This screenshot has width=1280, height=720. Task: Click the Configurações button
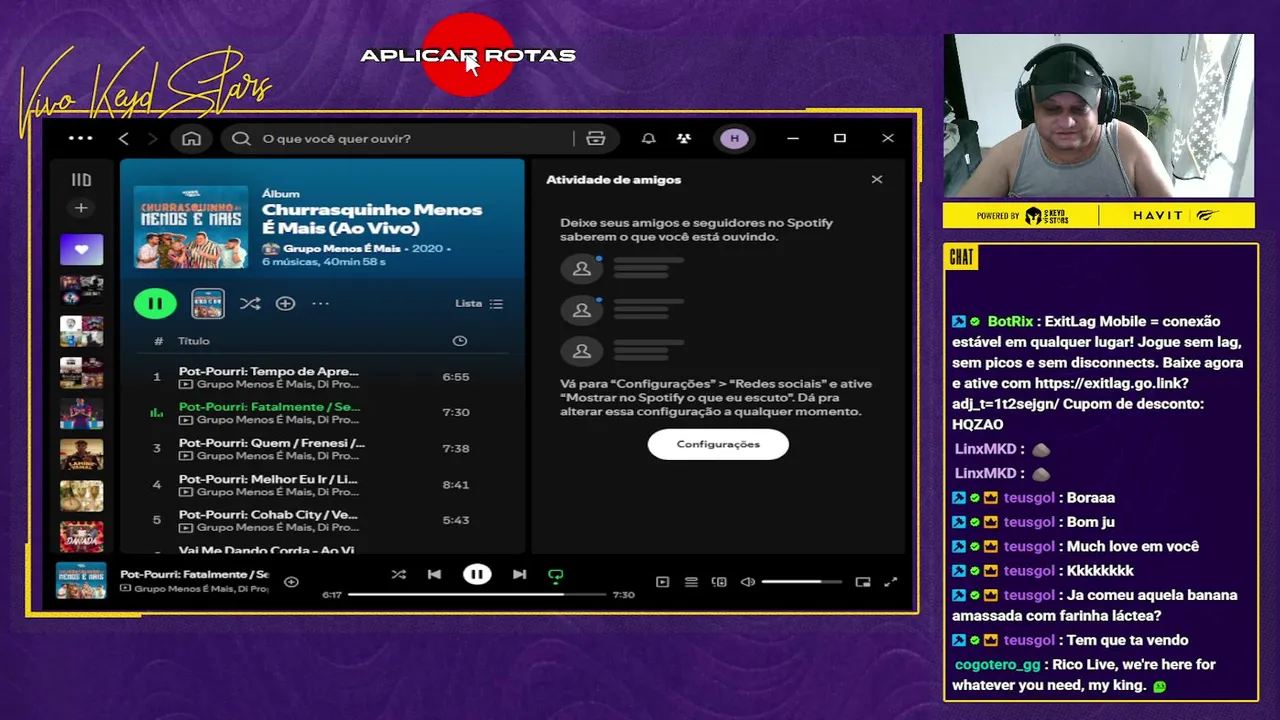[x=718, y=444]
